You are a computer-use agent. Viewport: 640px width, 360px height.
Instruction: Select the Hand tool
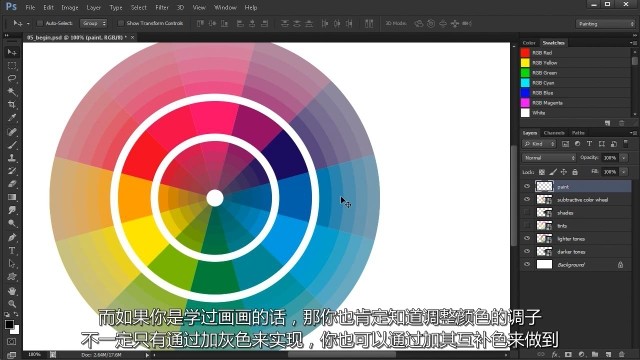[12, 291]
